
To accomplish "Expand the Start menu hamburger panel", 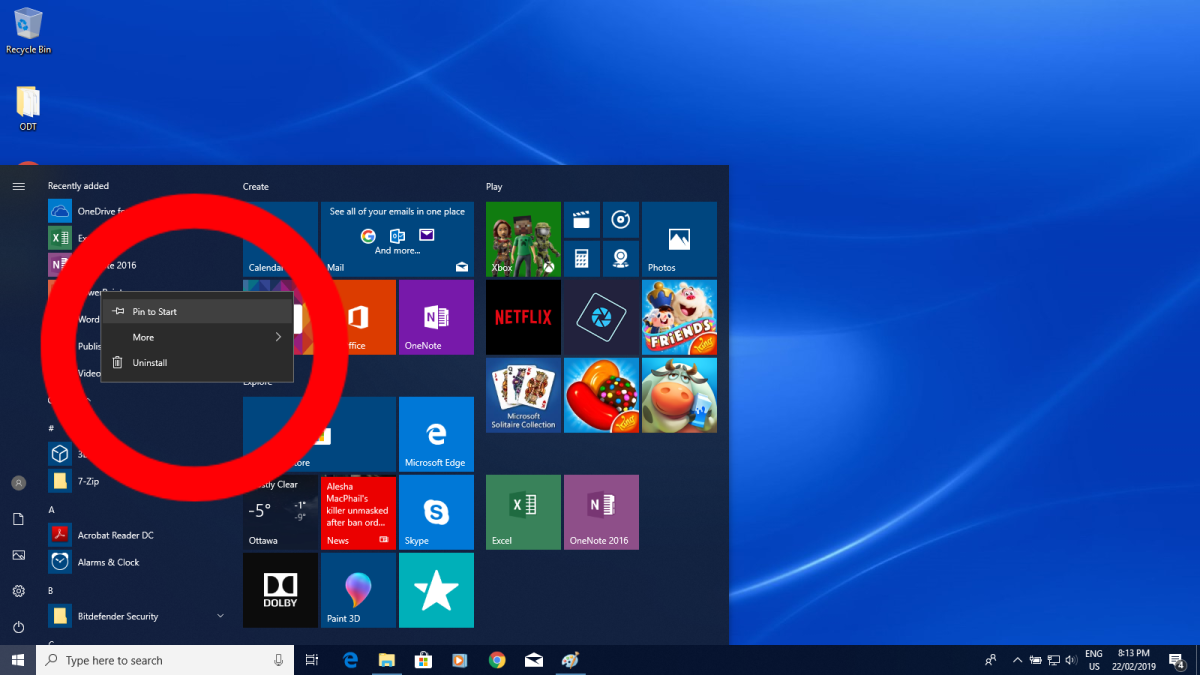I will coord(18,185).
